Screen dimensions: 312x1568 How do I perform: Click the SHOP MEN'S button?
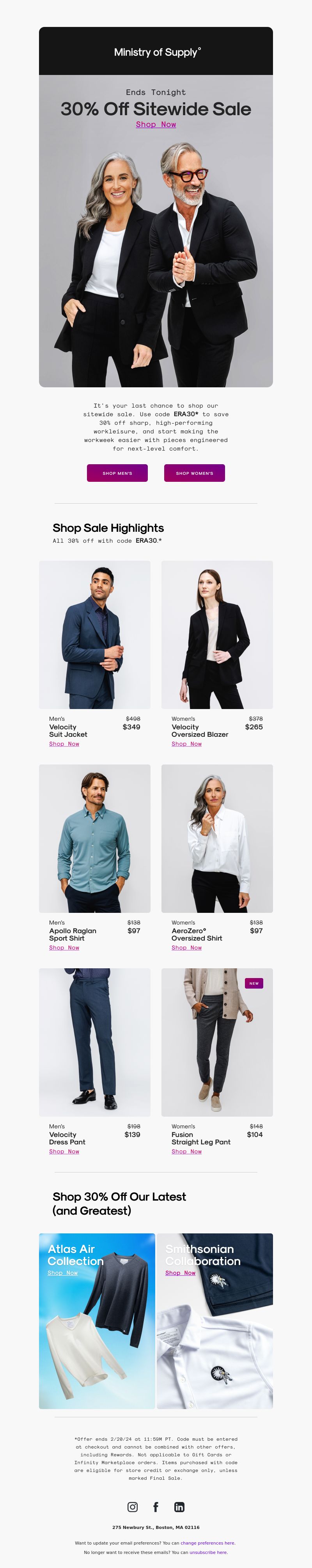[x=117, y=473]
